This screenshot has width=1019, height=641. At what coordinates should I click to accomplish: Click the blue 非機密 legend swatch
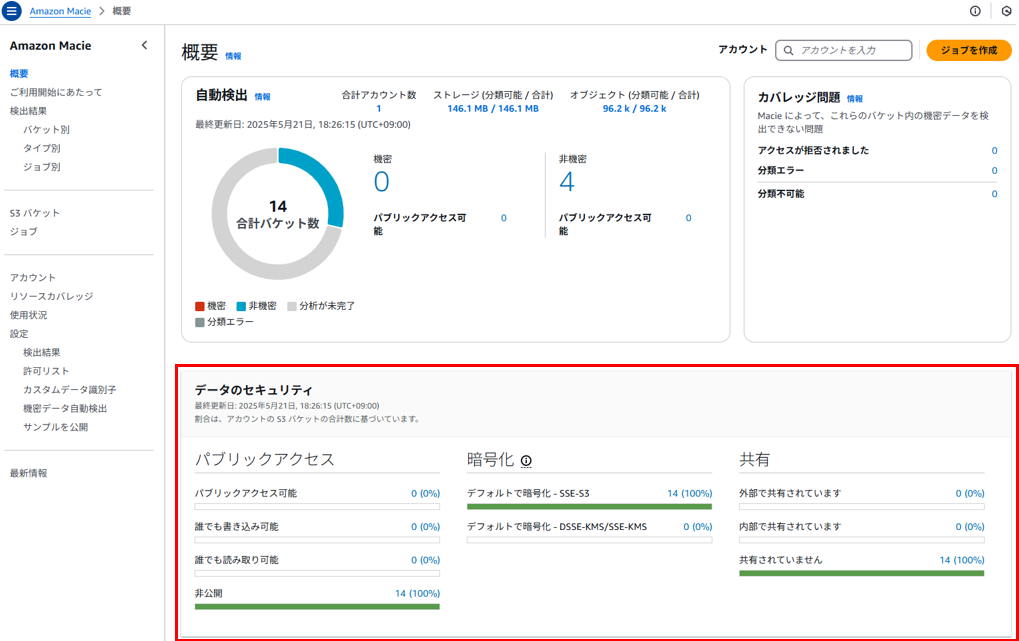(x=241, y=306)
